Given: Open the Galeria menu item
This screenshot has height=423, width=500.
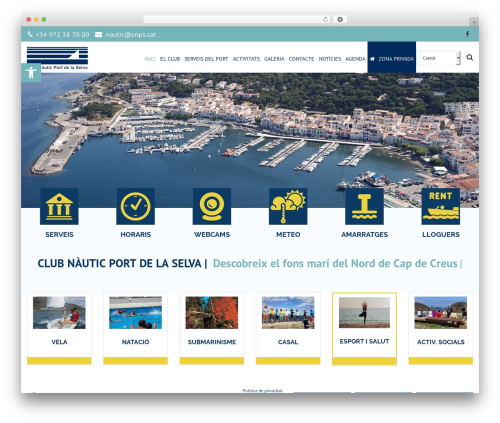Looking at the screenshot, I should [x=274, y=59].
